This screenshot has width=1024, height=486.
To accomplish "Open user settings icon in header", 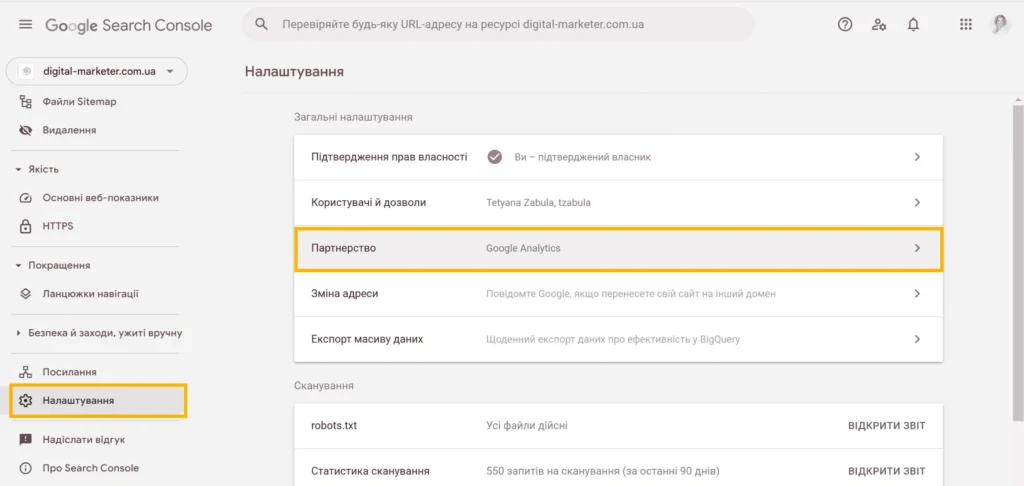I will (x=879, y=25).
